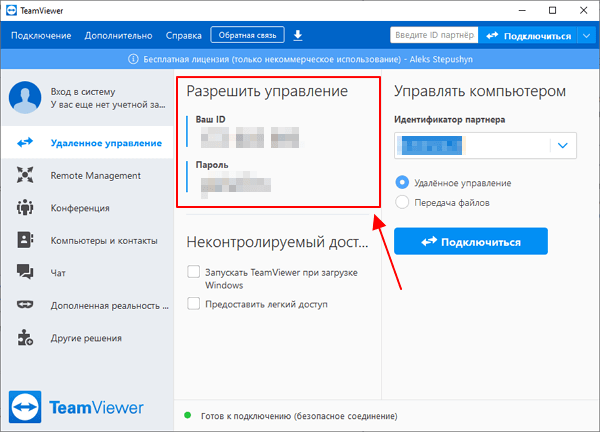Open the Удаленное управление tab
Image resolution: width=600 pixels, height=432 pixels.
[x=88, y=143]
